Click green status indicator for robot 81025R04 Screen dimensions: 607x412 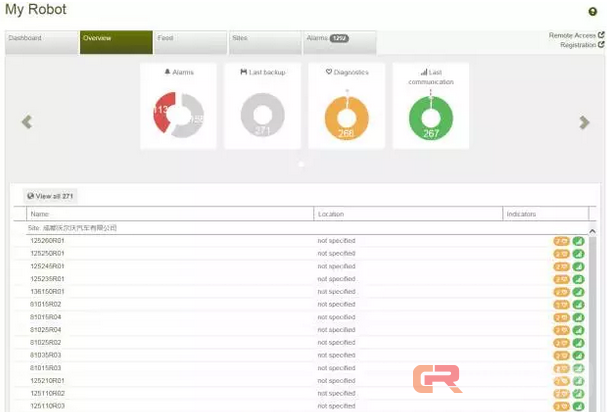pos(578,330)
